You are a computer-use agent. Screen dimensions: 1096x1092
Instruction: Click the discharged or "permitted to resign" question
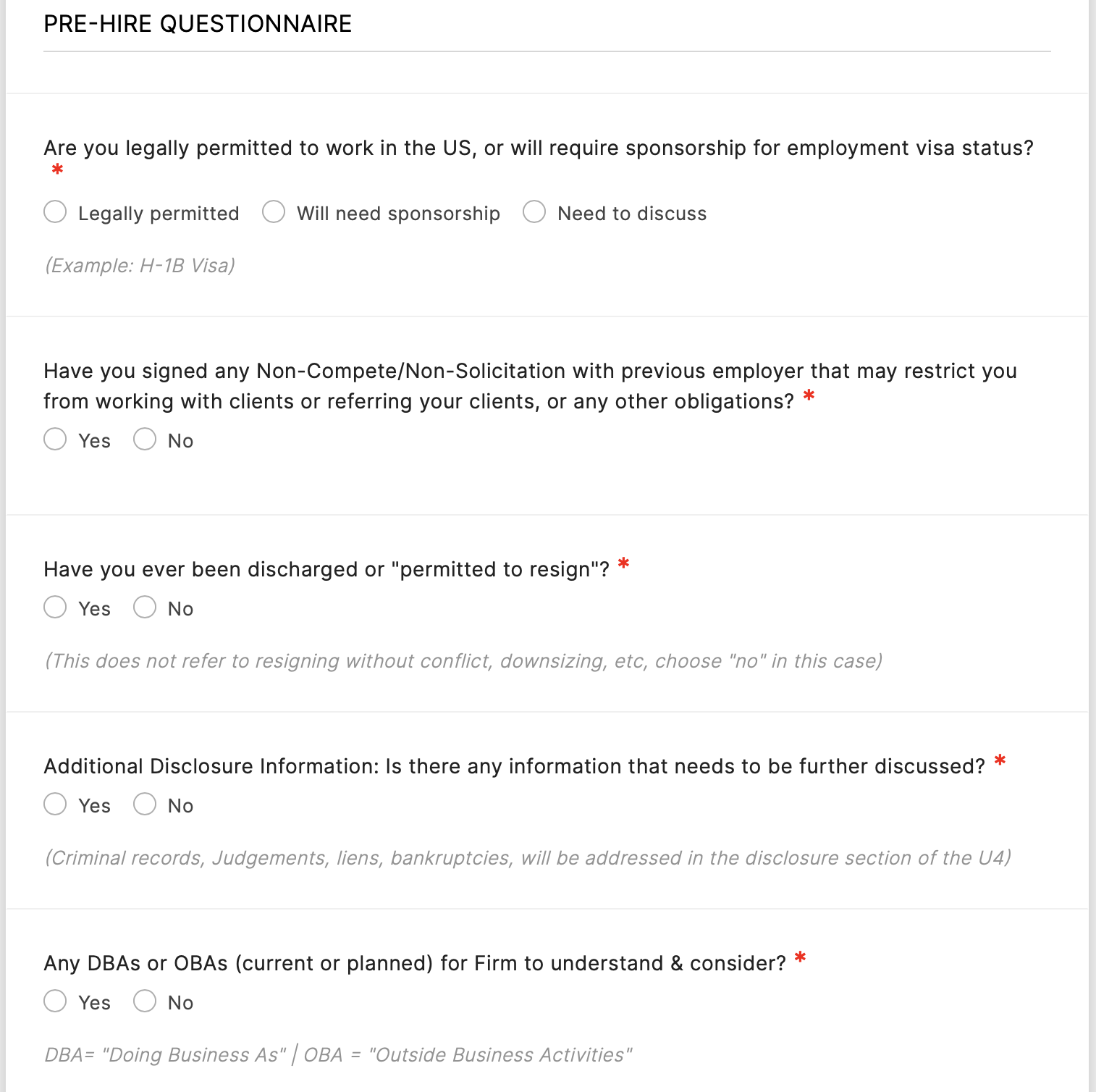pos(326,570)
